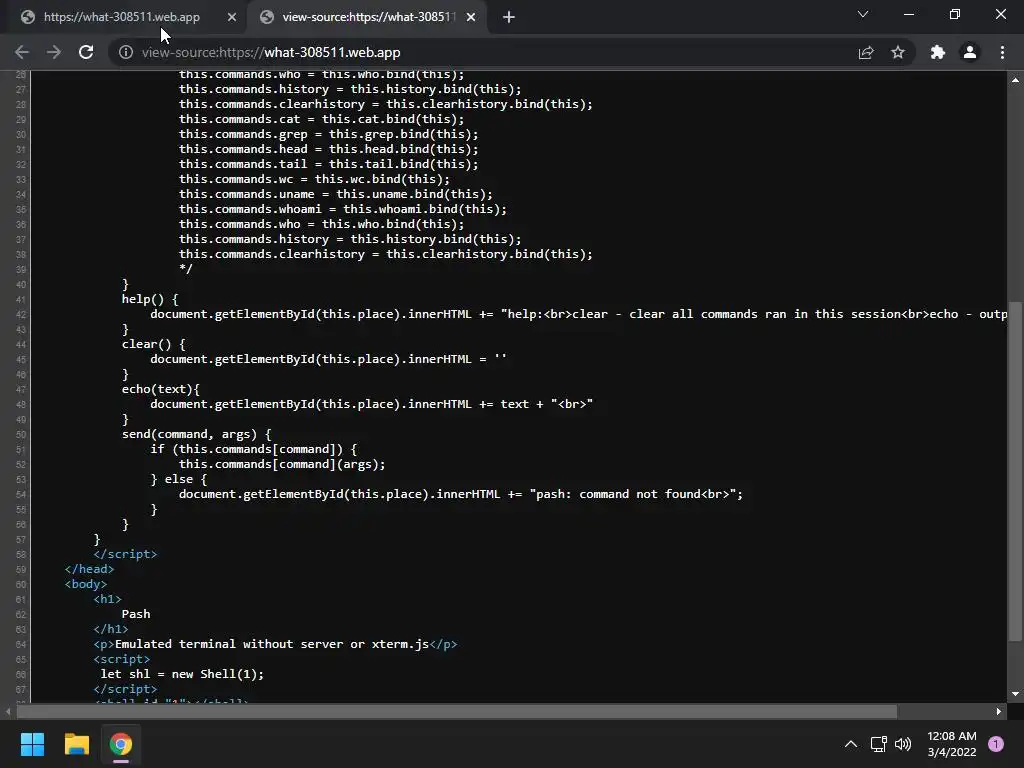Screen dimensions: 1024x768
Task: Click the closing </script> tag line 58
Action: (125, 554)
